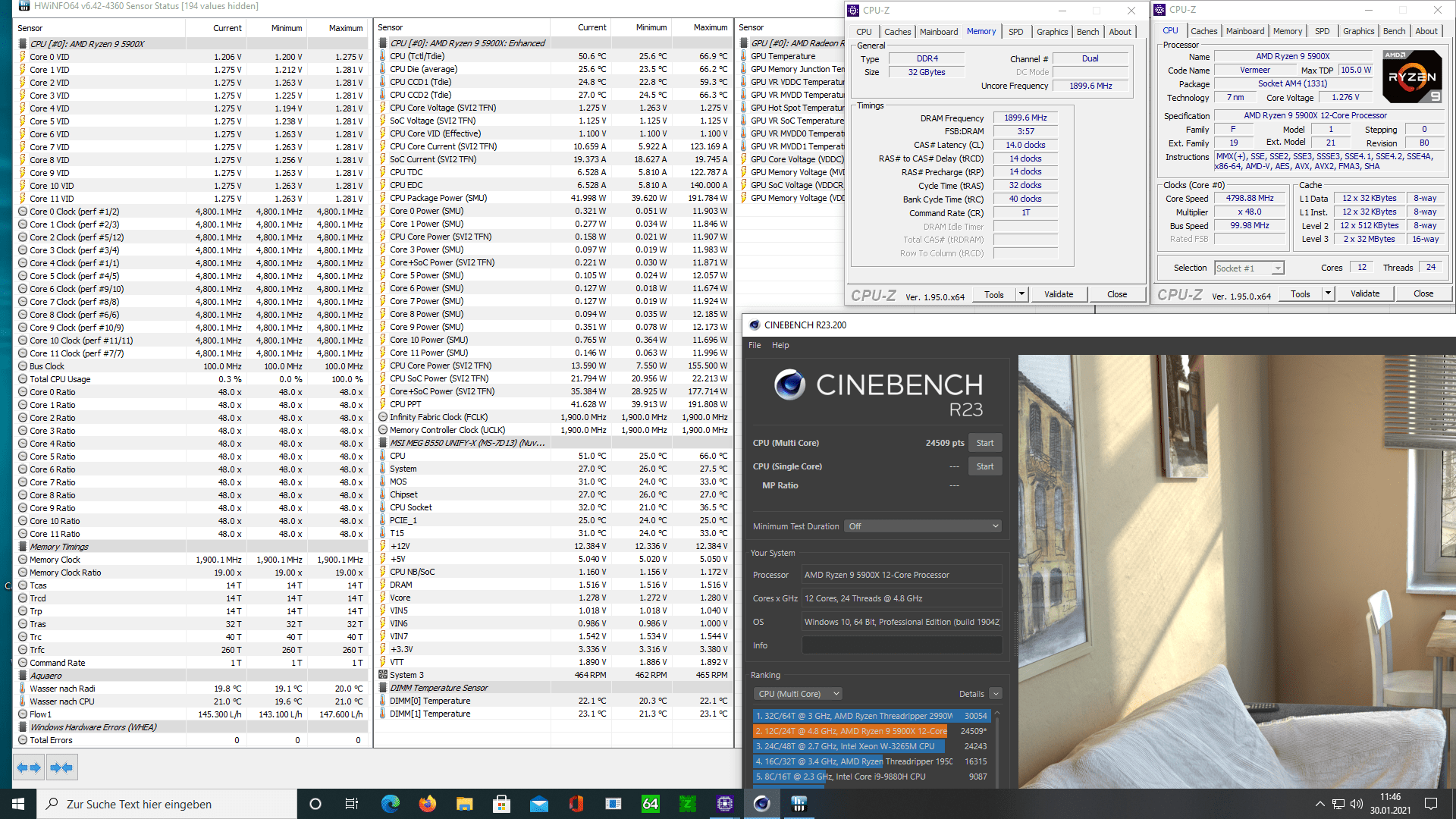
Task: Click the Total CPU Usage row in HWiNFO
Action: (x=191, y=379)
